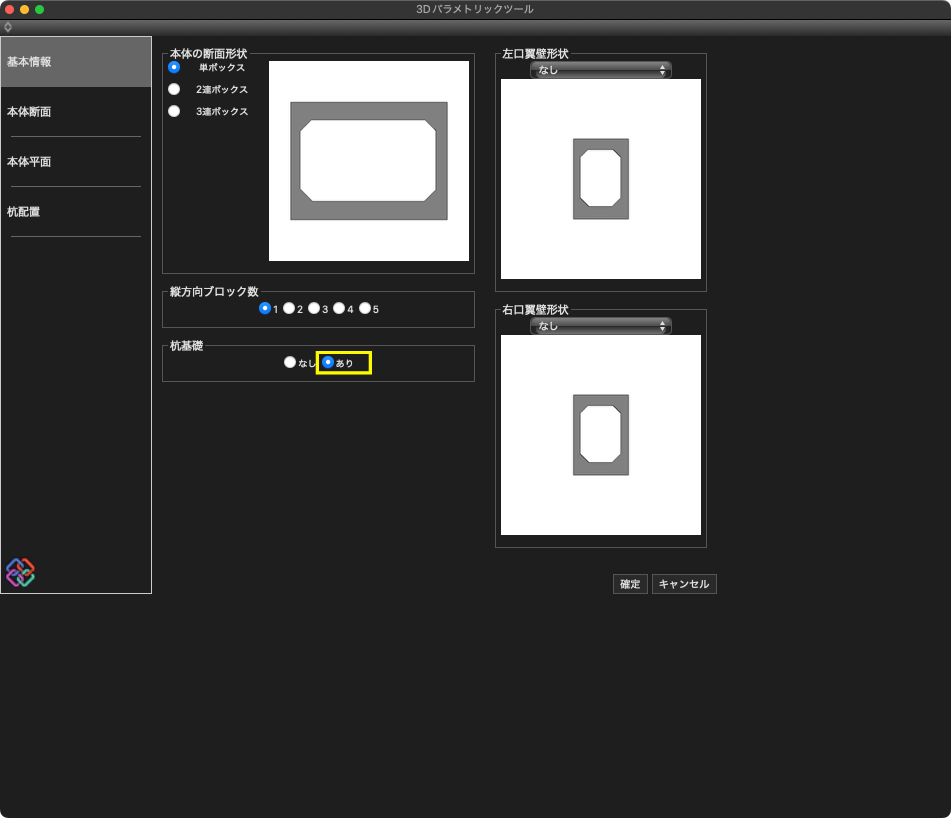Click the left wing wall preview image
951x818 pixels.
coord(600,179)
